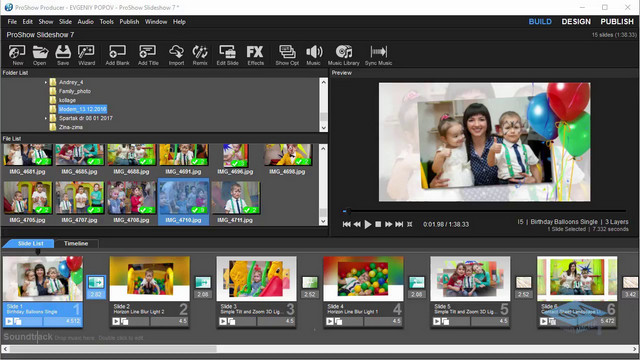Click transition icon after Slide 2
The image size is (640, 360).
point(203,282)
